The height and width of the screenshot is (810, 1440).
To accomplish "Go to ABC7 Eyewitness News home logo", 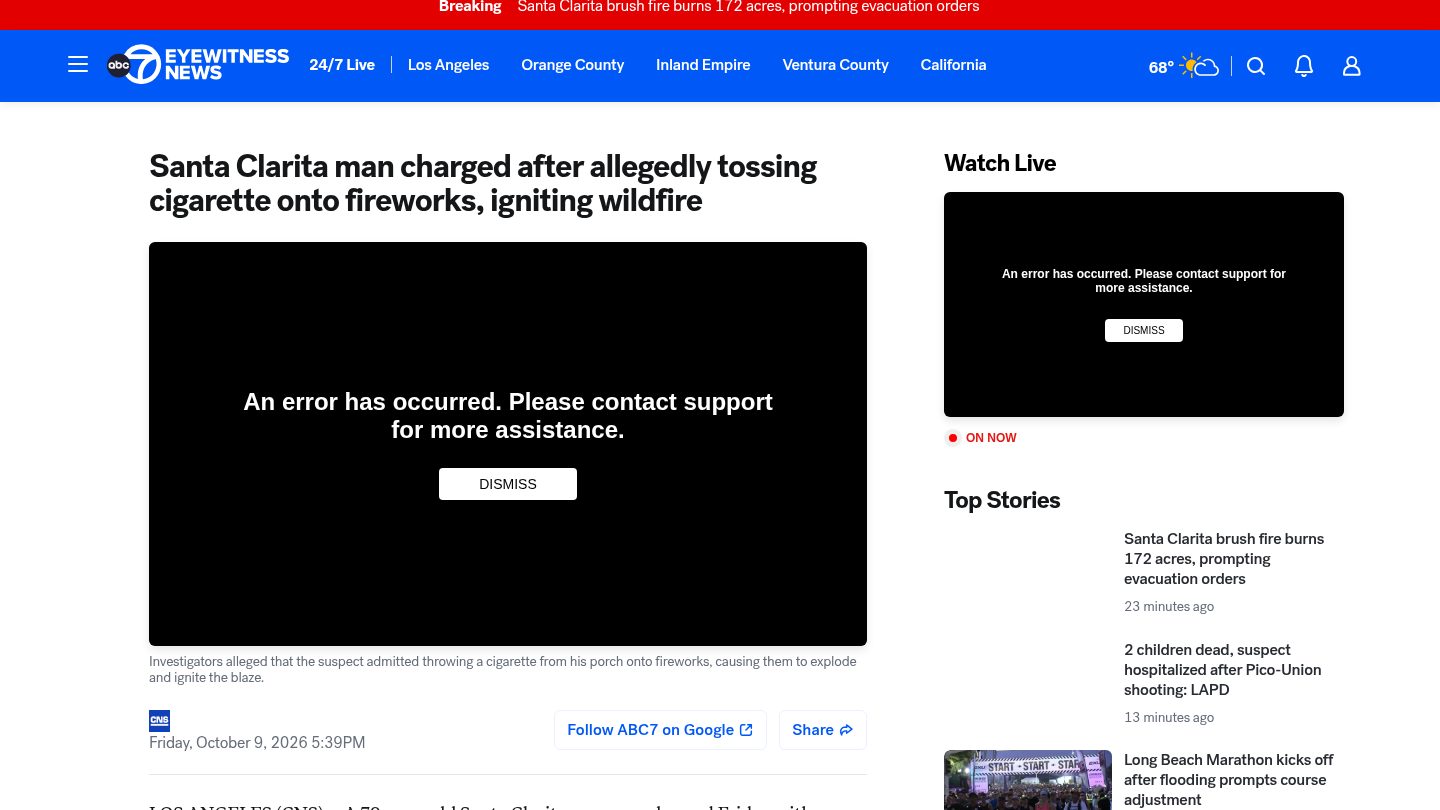I will tap(198, 65).
